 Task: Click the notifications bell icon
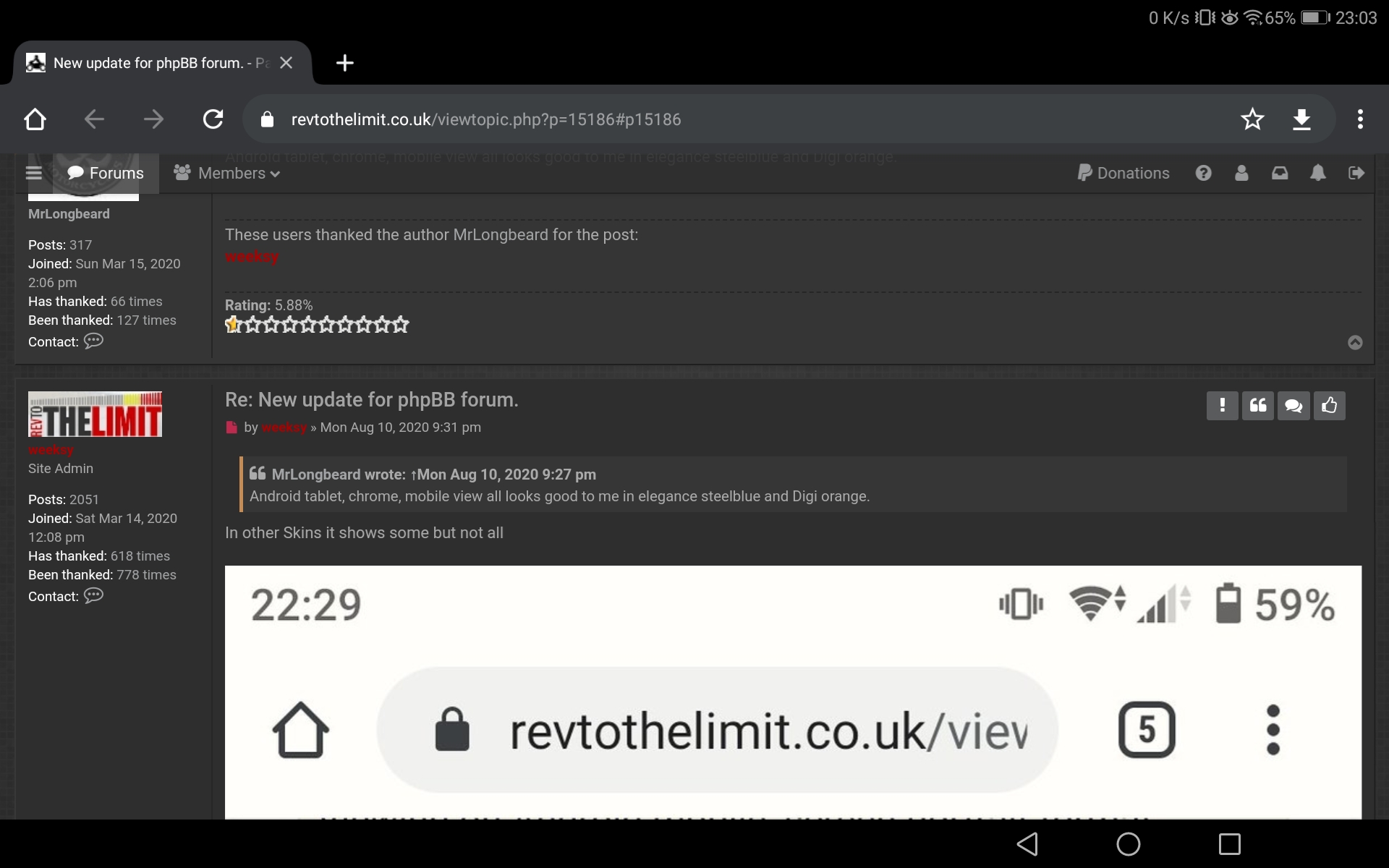1318,172
